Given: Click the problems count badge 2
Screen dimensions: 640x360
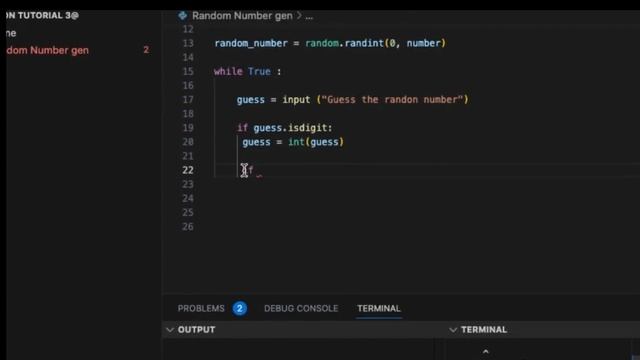Looking at the screenshot, I should pyautogui.click(x=240, y=308).
